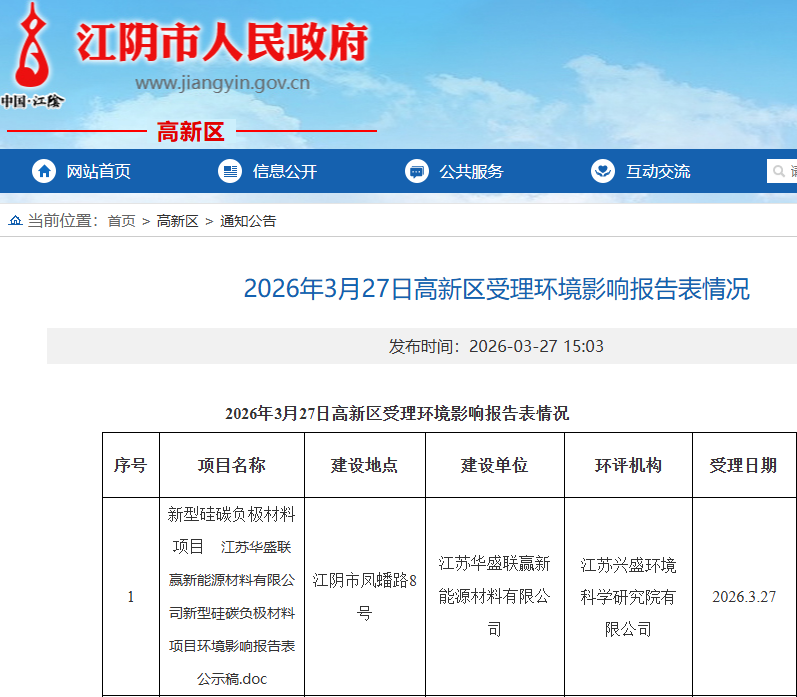Click the chat icon beside 公共服务

tap(417, 171)
